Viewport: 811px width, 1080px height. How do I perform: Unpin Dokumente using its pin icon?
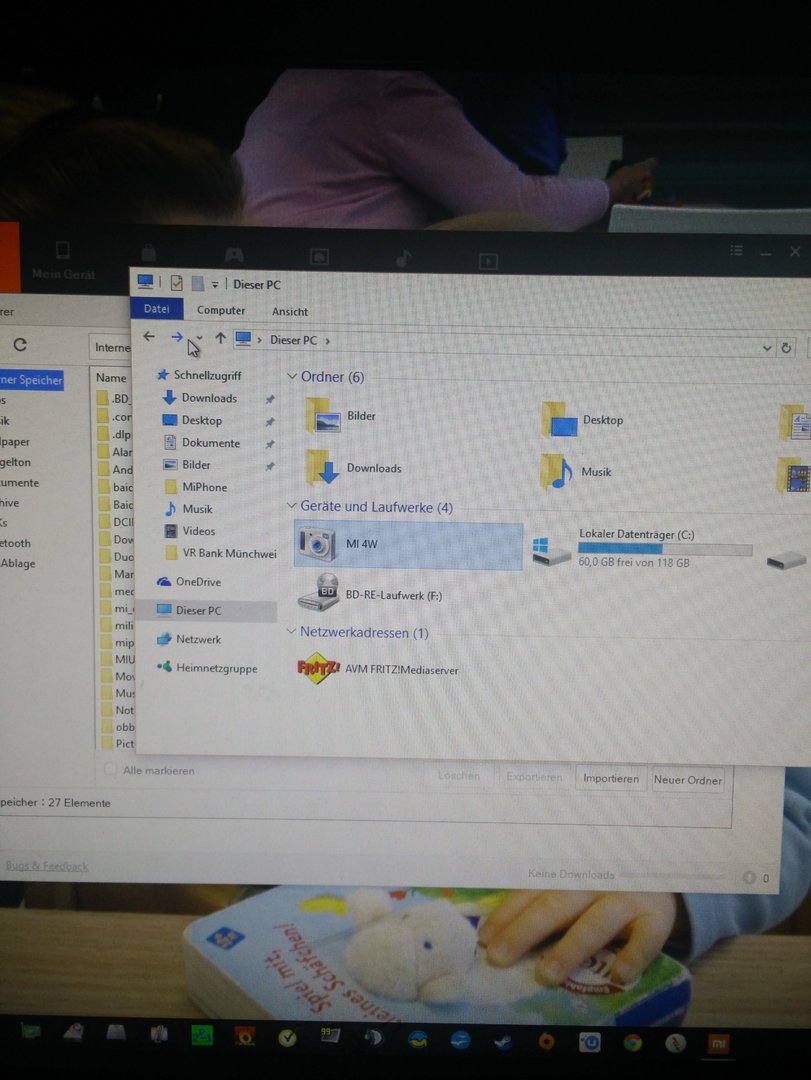(x=270, y=444)
